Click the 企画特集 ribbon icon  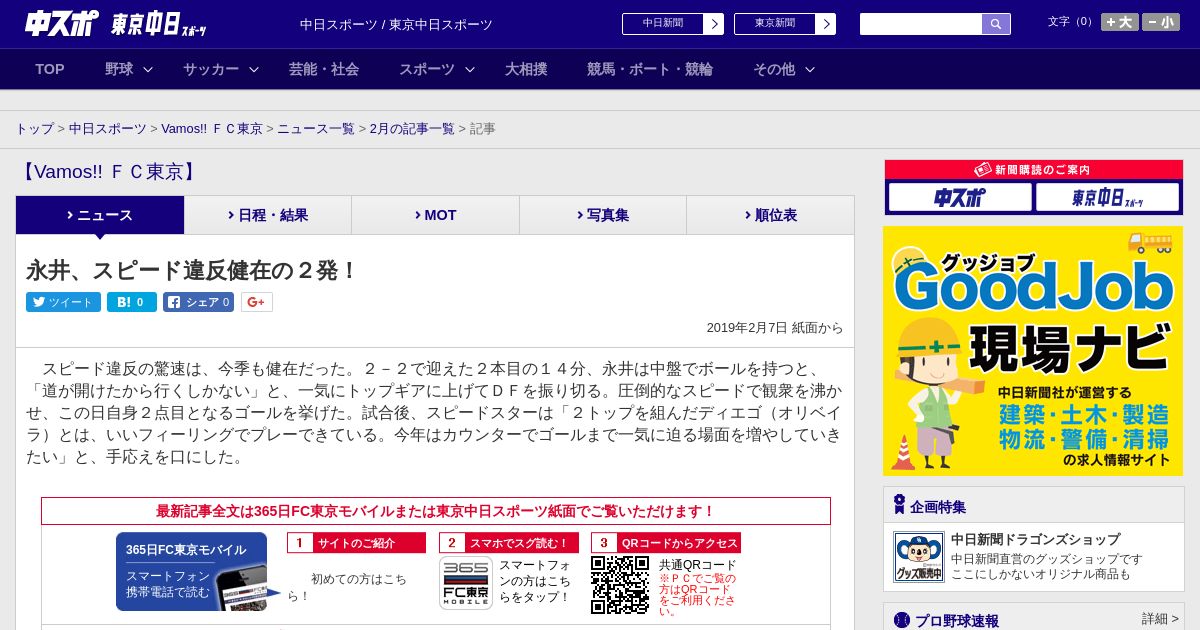[x=900, y=505]
